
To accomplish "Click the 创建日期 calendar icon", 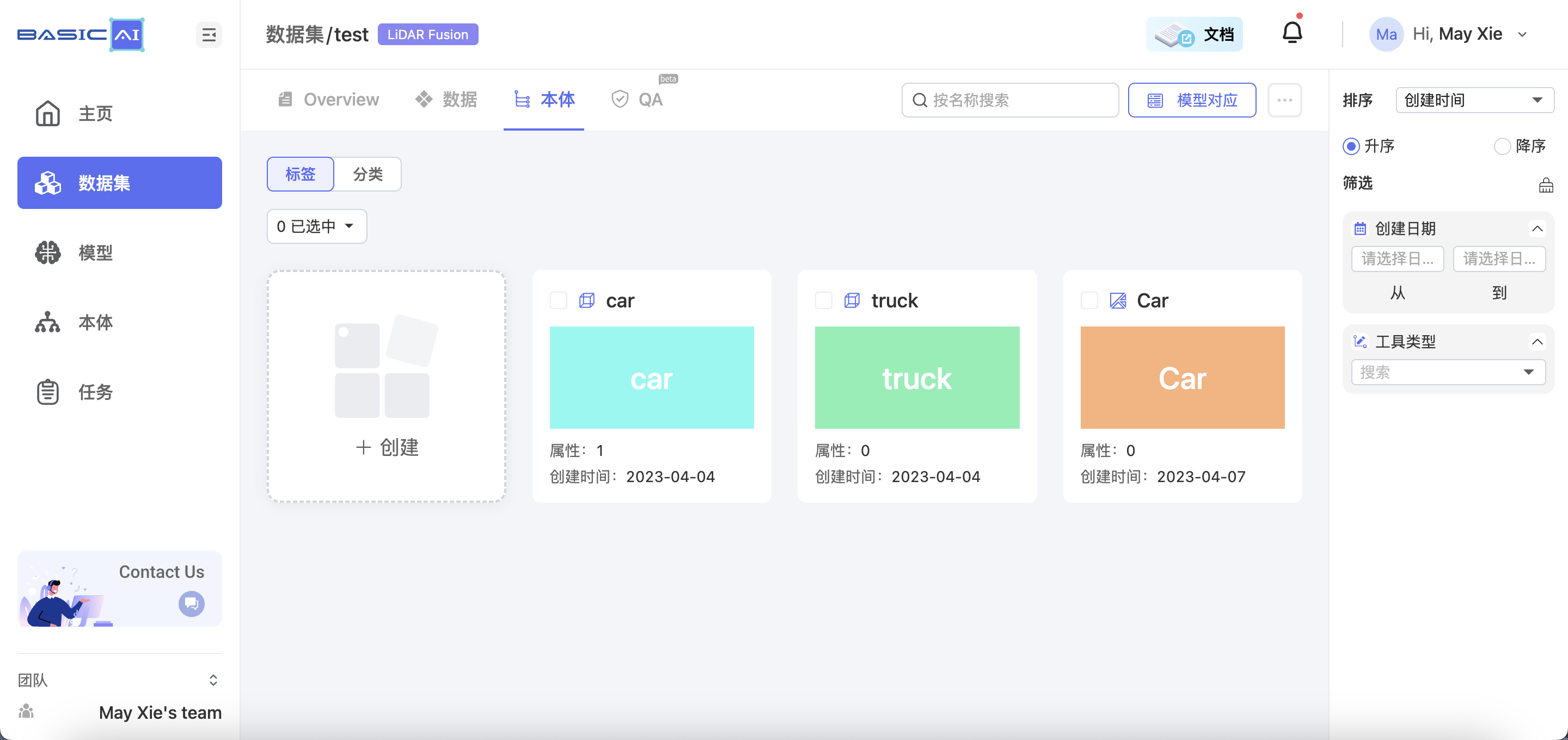I will tap(1360, 229).
